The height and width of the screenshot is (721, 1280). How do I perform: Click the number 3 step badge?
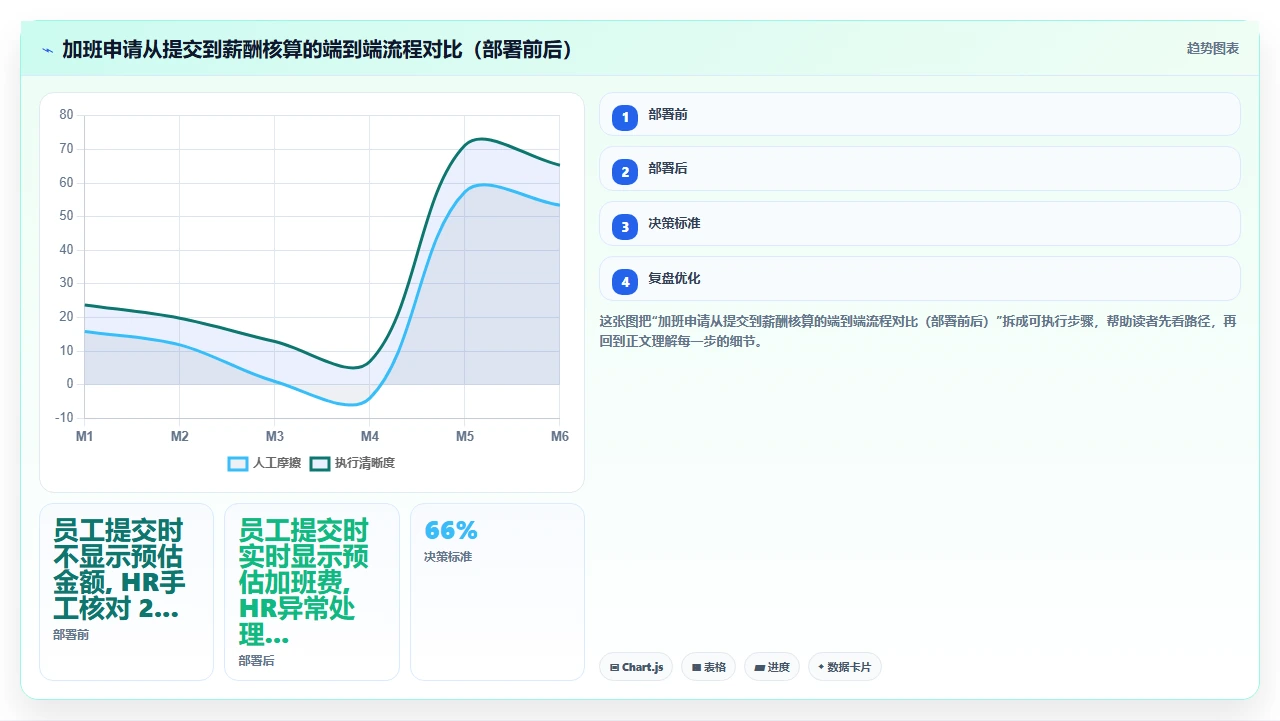[625, 227]
